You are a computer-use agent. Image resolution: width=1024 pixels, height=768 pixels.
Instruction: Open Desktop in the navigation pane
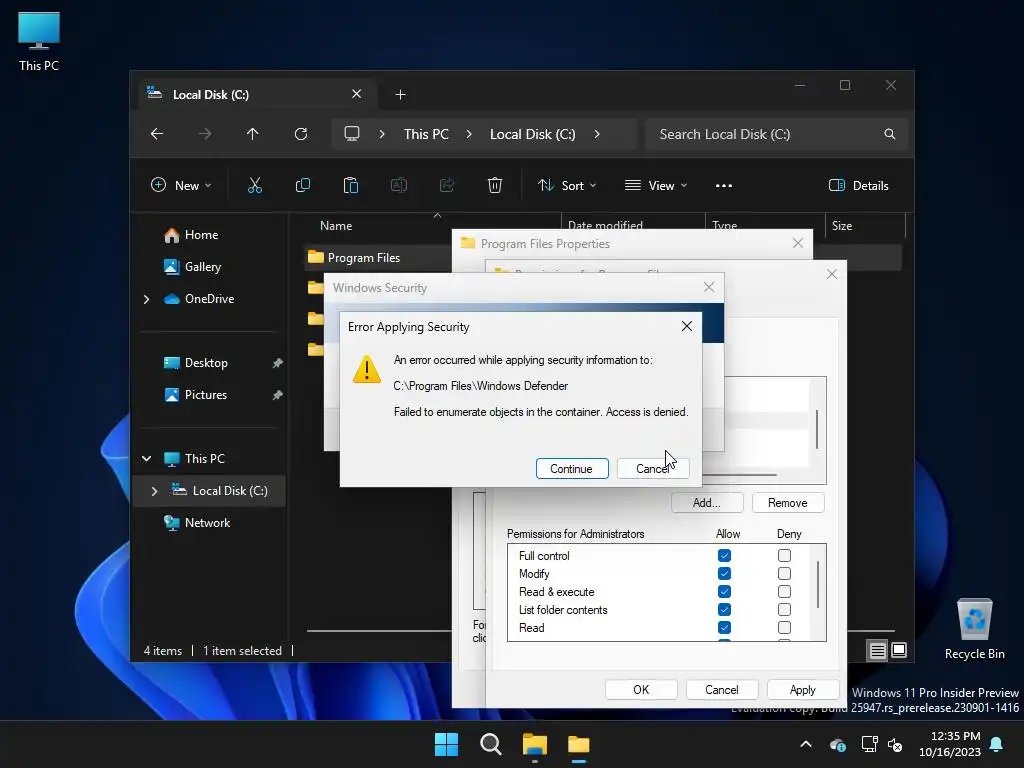click(206, 362)
